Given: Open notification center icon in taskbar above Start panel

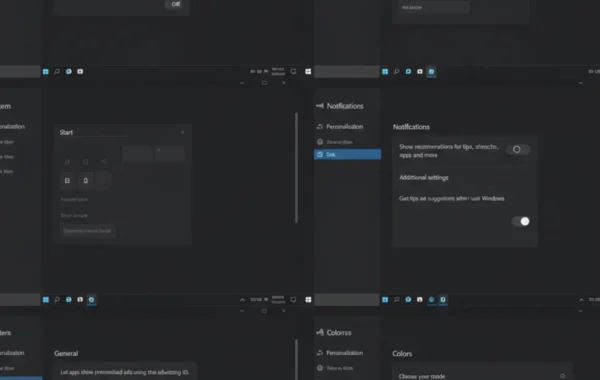Looking at the screenshot, I should pyautogui.click(x=293, y=72).
